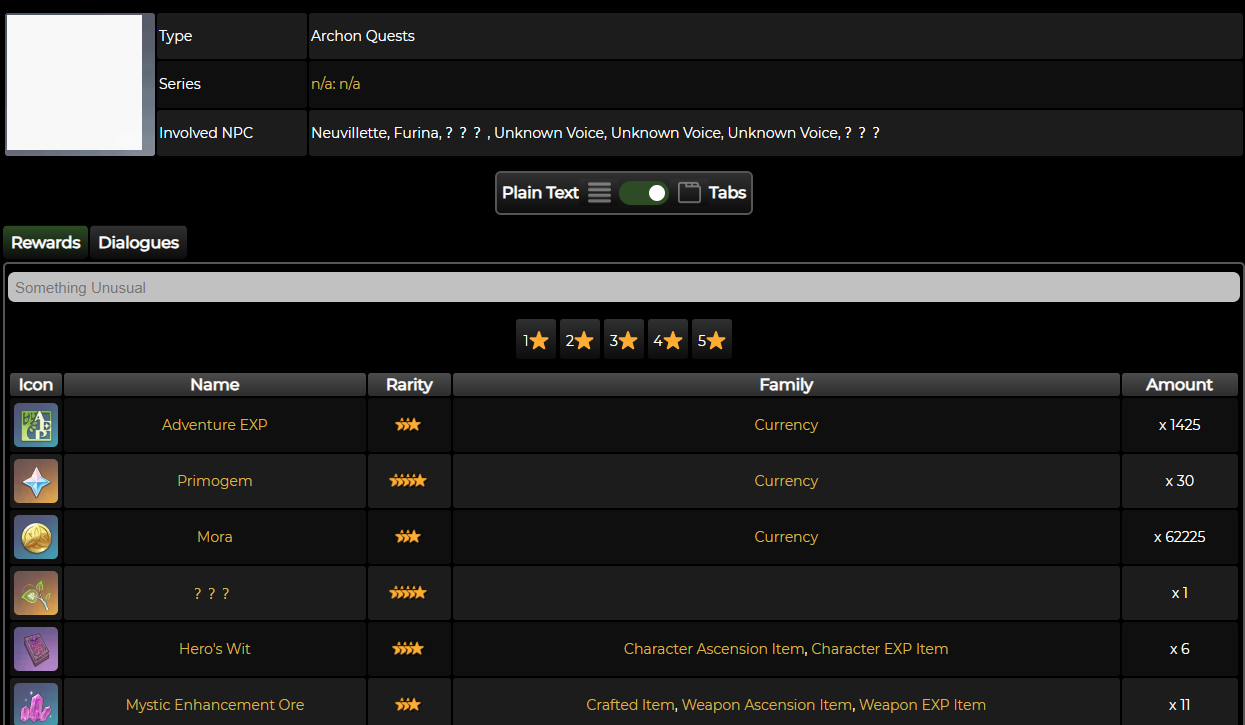Screen dimensions: 1245x725
Task: Switch to the Dialogues tab
Action: point(139,243)
